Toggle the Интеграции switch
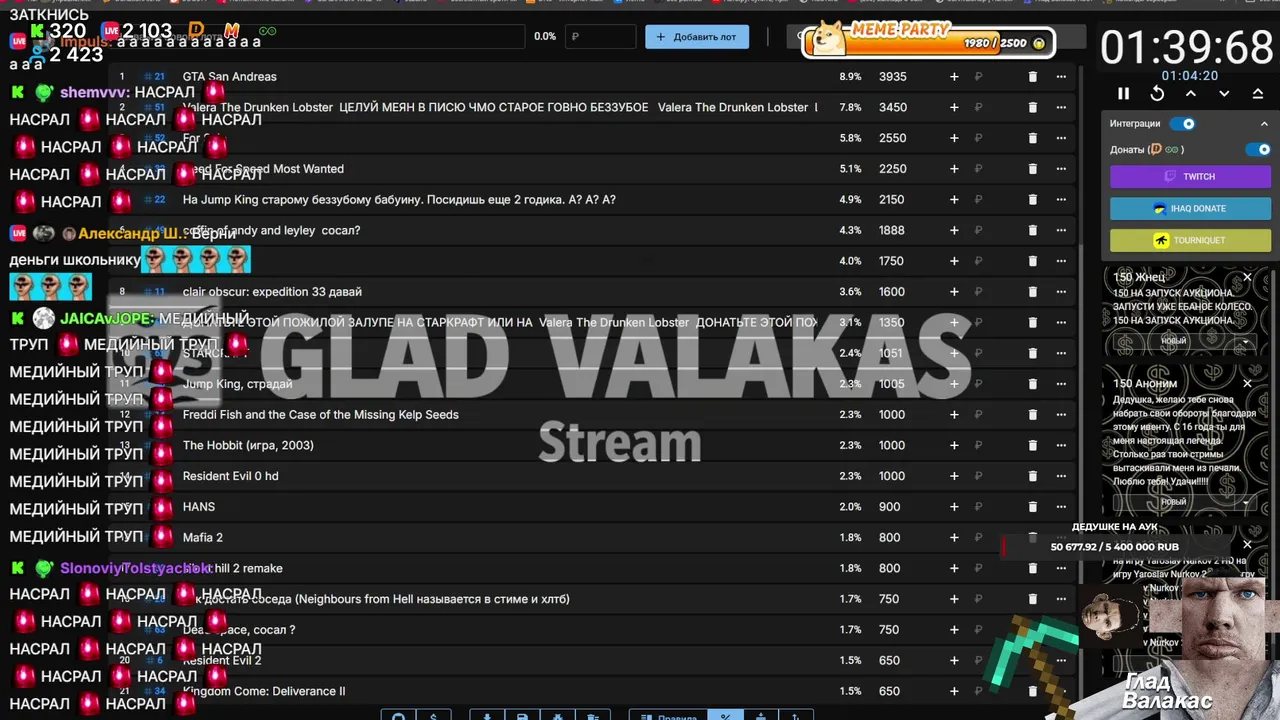 click(1183, 124)
